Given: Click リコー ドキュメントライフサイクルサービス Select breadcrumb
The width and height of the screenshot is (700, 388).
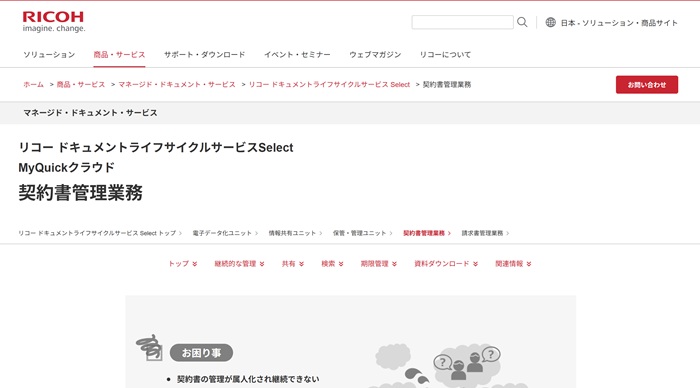Looking at the screenshot, I should tap(329, 84).
